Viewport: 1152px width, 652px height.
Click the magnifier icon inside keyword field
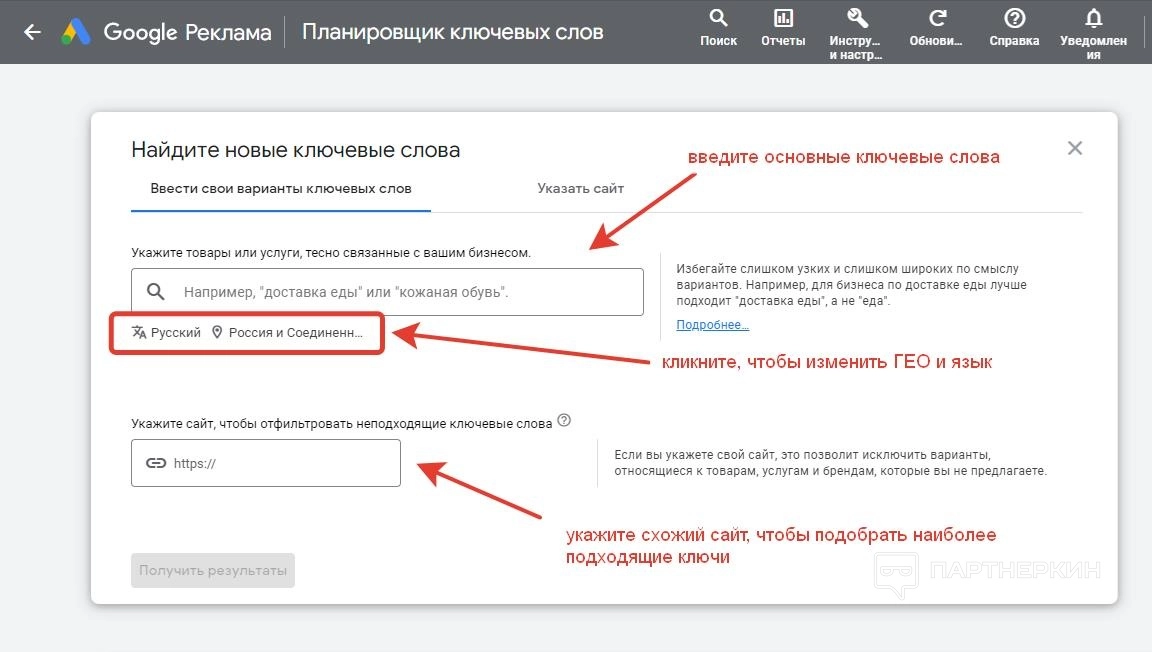pyautogui.click(x=155, y=292)
